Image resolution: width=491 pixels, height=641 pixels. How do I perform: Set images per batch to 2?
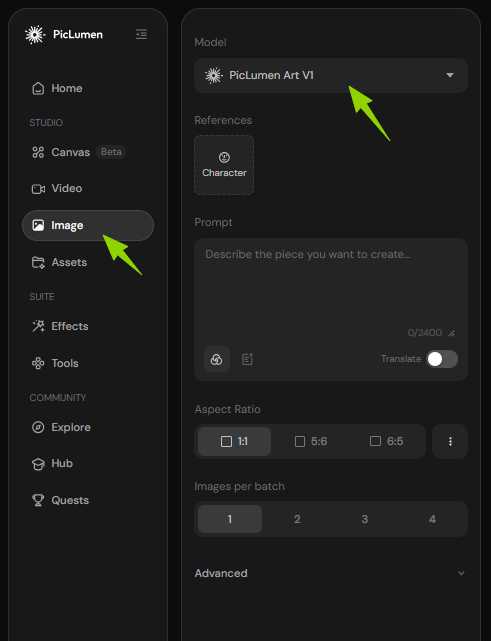pos(297,519)
